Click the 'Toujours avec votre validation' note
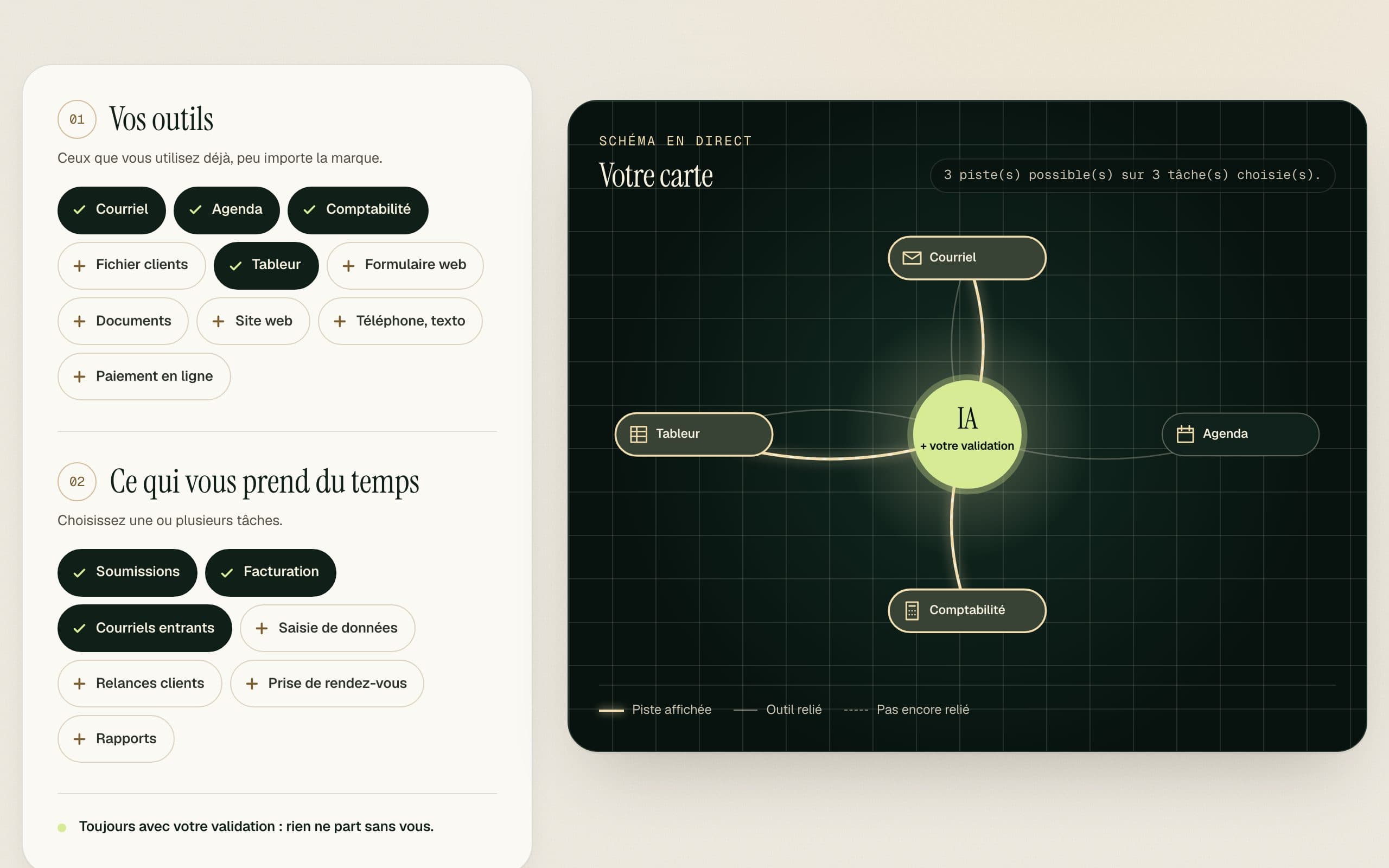Viewport: 1389px width, 868px height. pos(256,827)
